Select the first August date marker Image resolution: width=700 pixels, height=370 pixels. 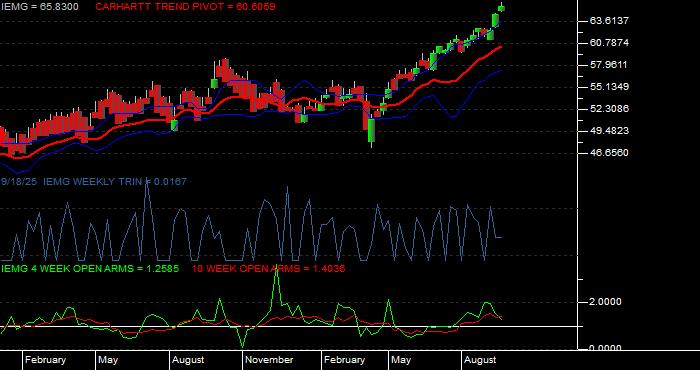(188, 360)
